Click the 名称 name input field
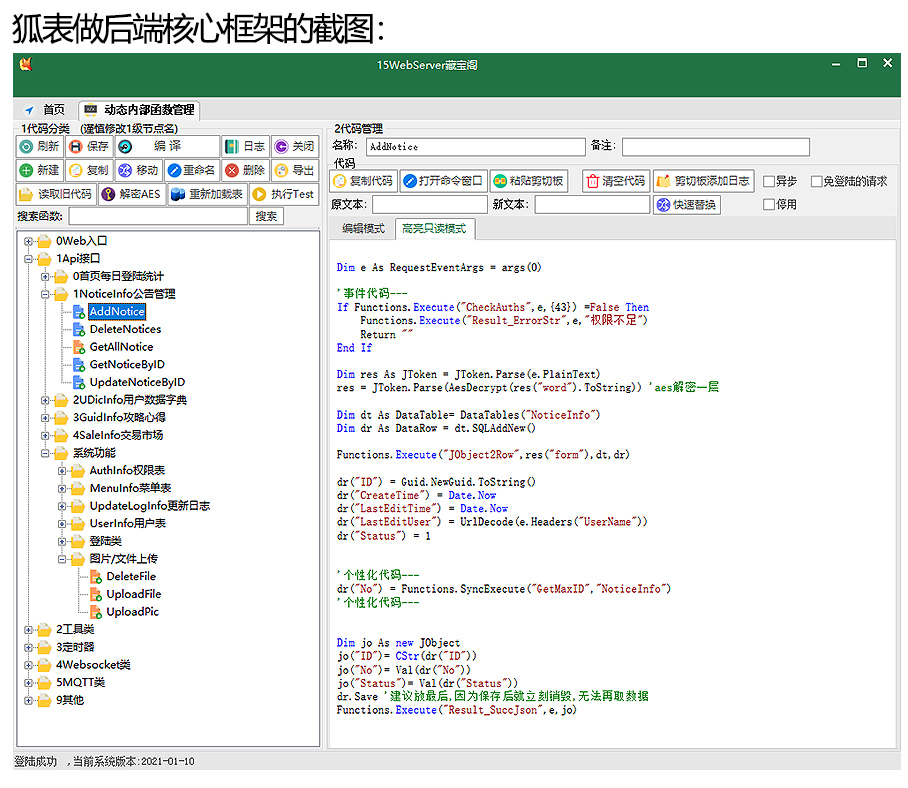This screenshot has width=908, height=788. click(x=475, y=147)
